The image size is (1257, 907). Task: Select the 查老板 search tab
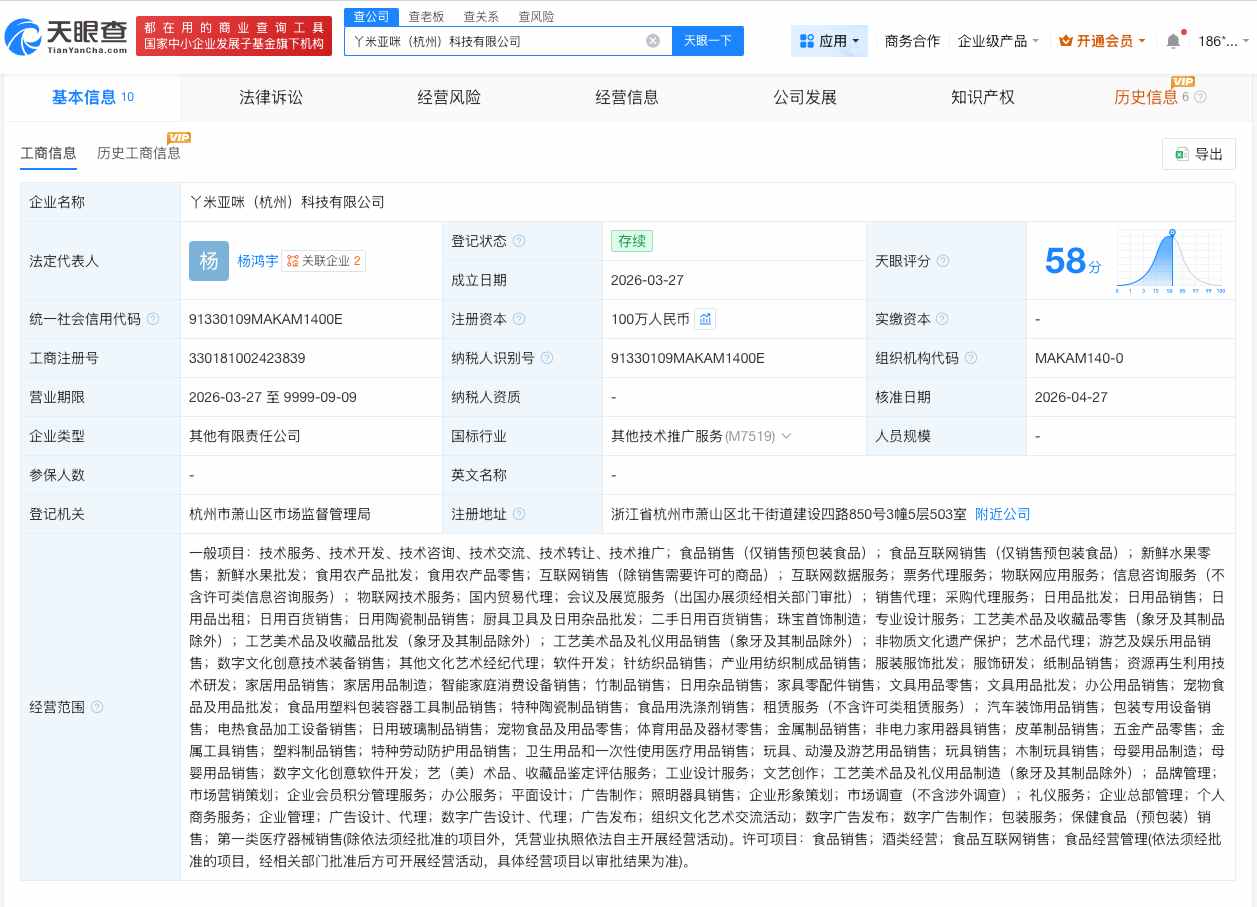tap(429, 16)
